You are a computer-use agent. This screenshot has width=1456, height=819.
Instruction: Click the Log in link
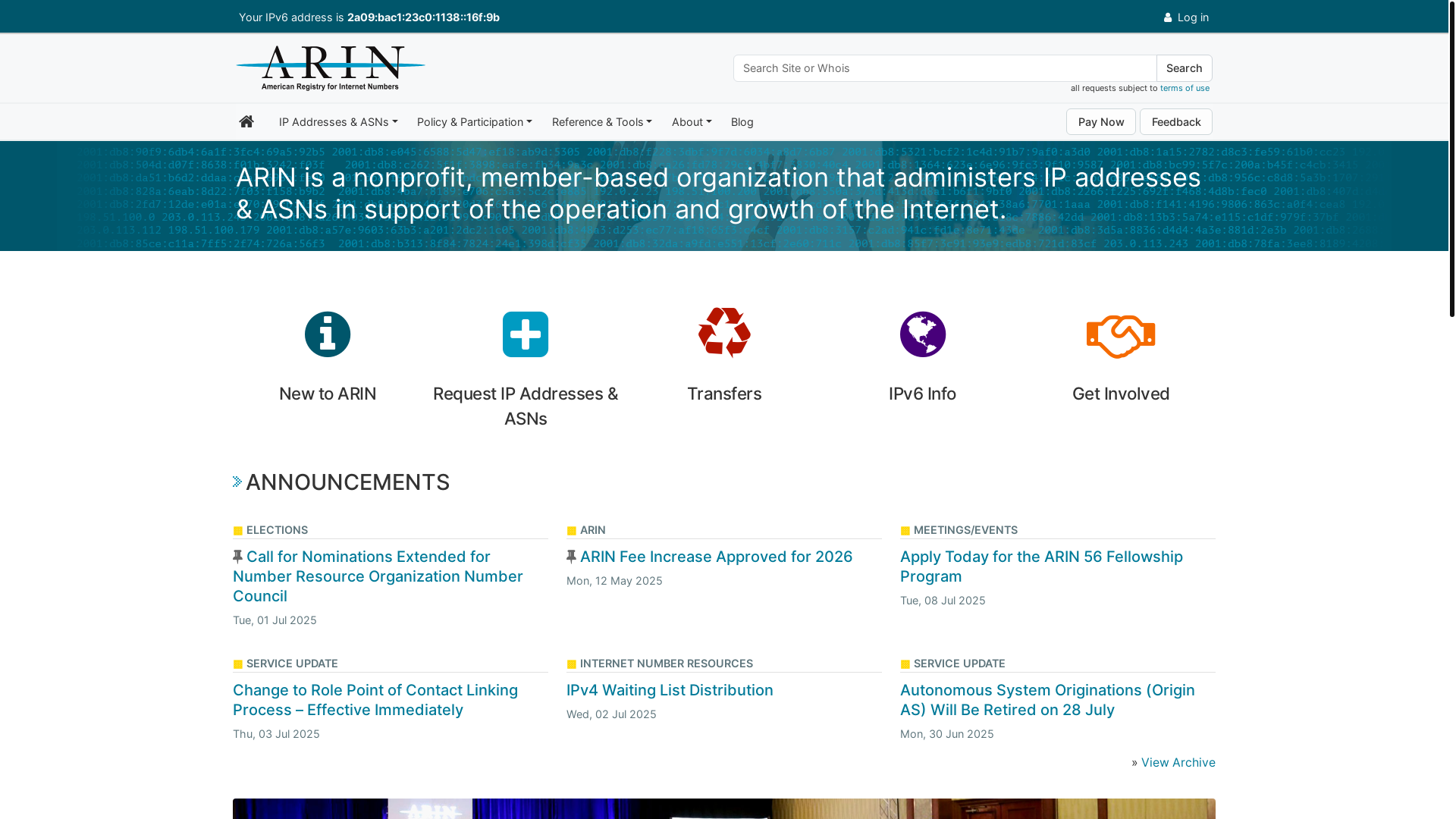point(1193,17)
